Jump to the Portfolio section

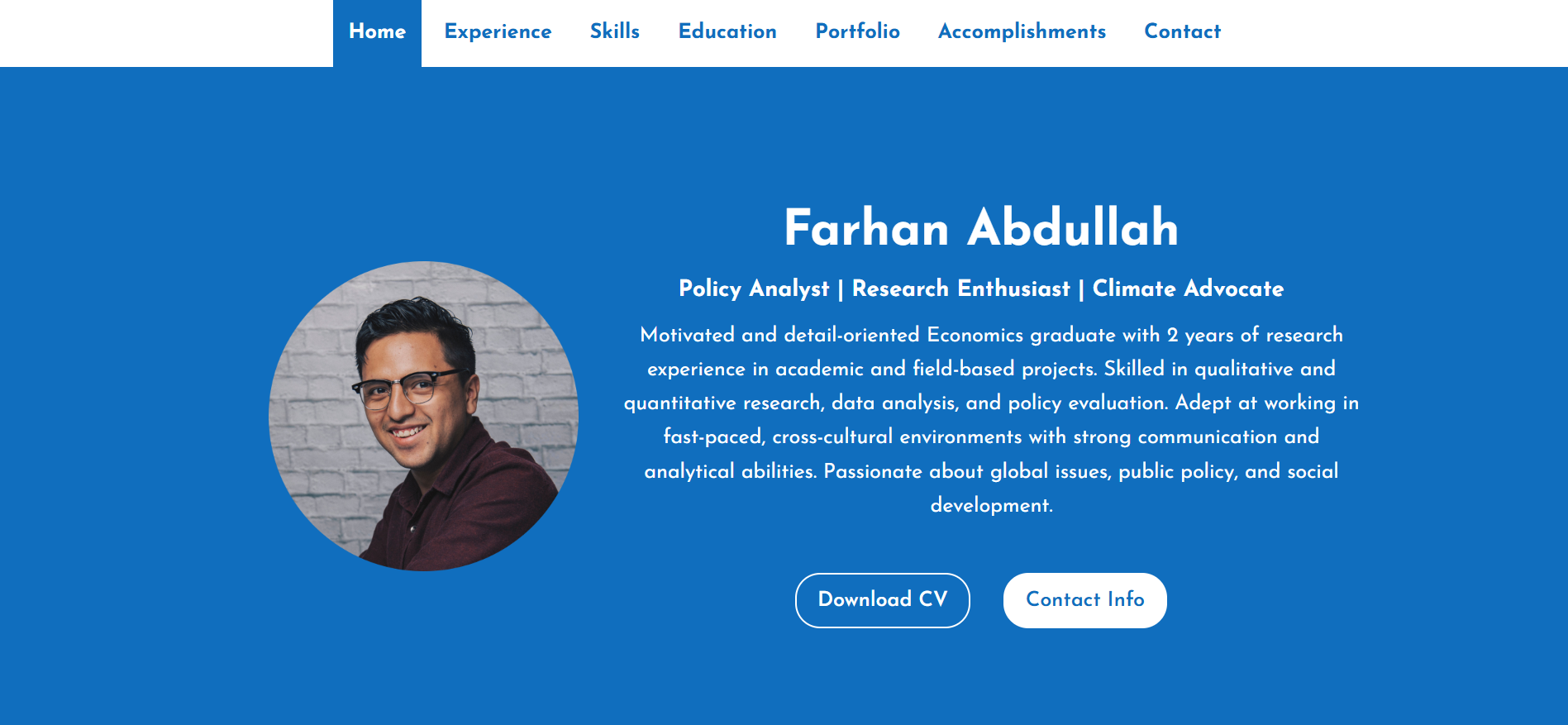(858, 33)
